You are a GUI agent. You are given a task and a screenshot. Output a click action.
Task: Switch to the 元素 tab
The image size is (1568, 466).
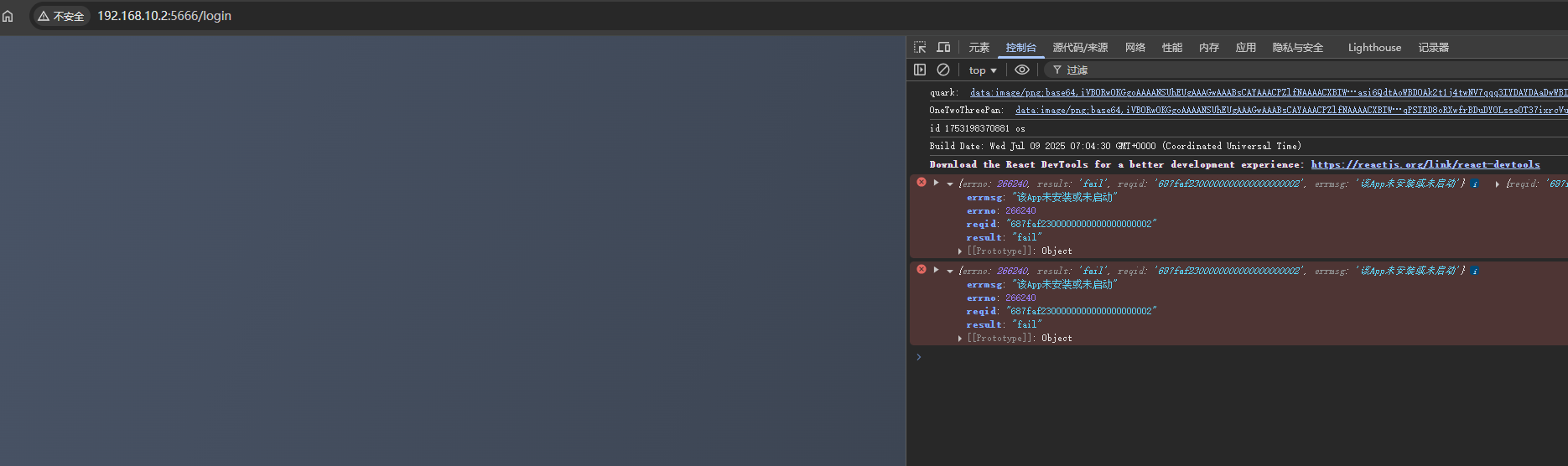[979, 48]
